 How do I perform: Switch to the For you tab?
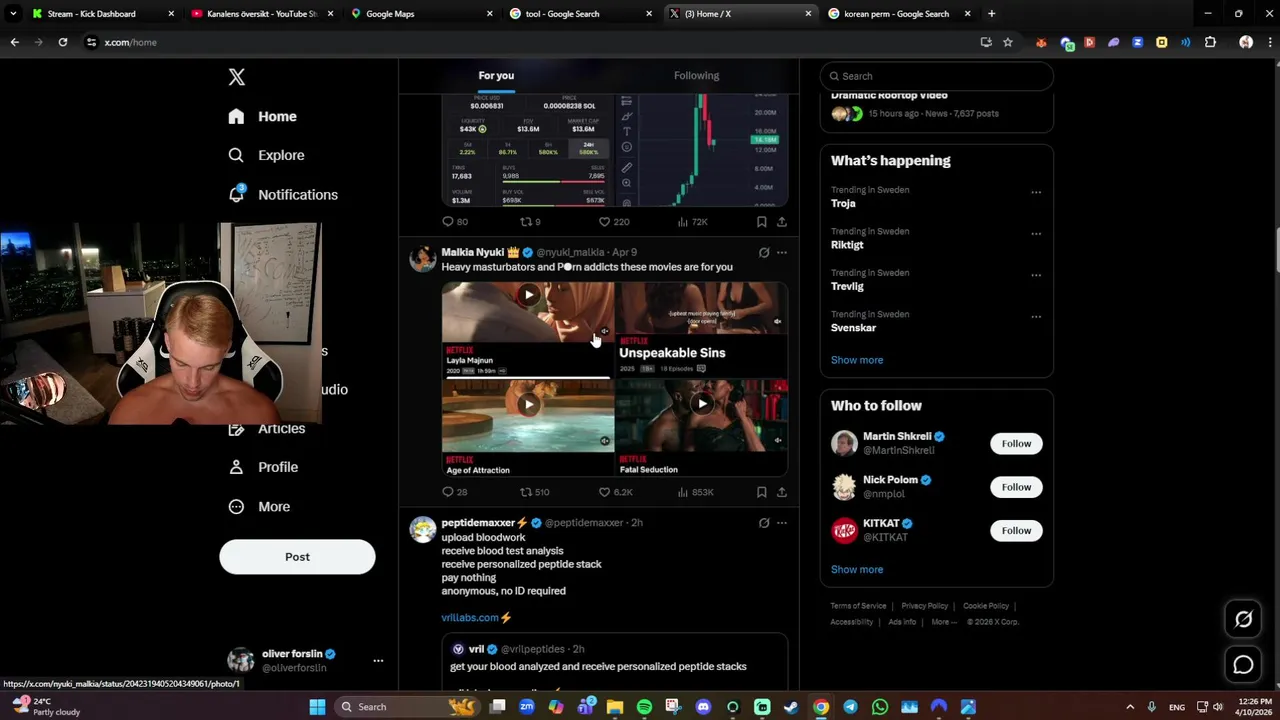tap(496, 76)
